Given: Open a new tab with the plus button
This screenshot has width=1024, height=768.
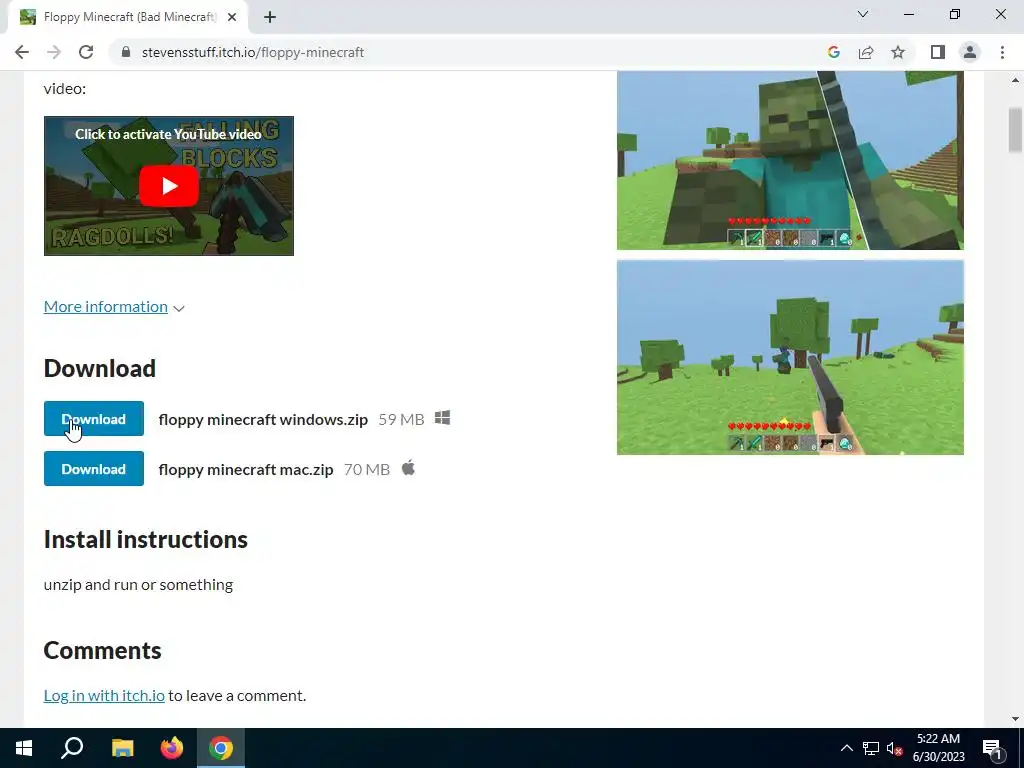Looking at the screenshot, I should point(270,17).
